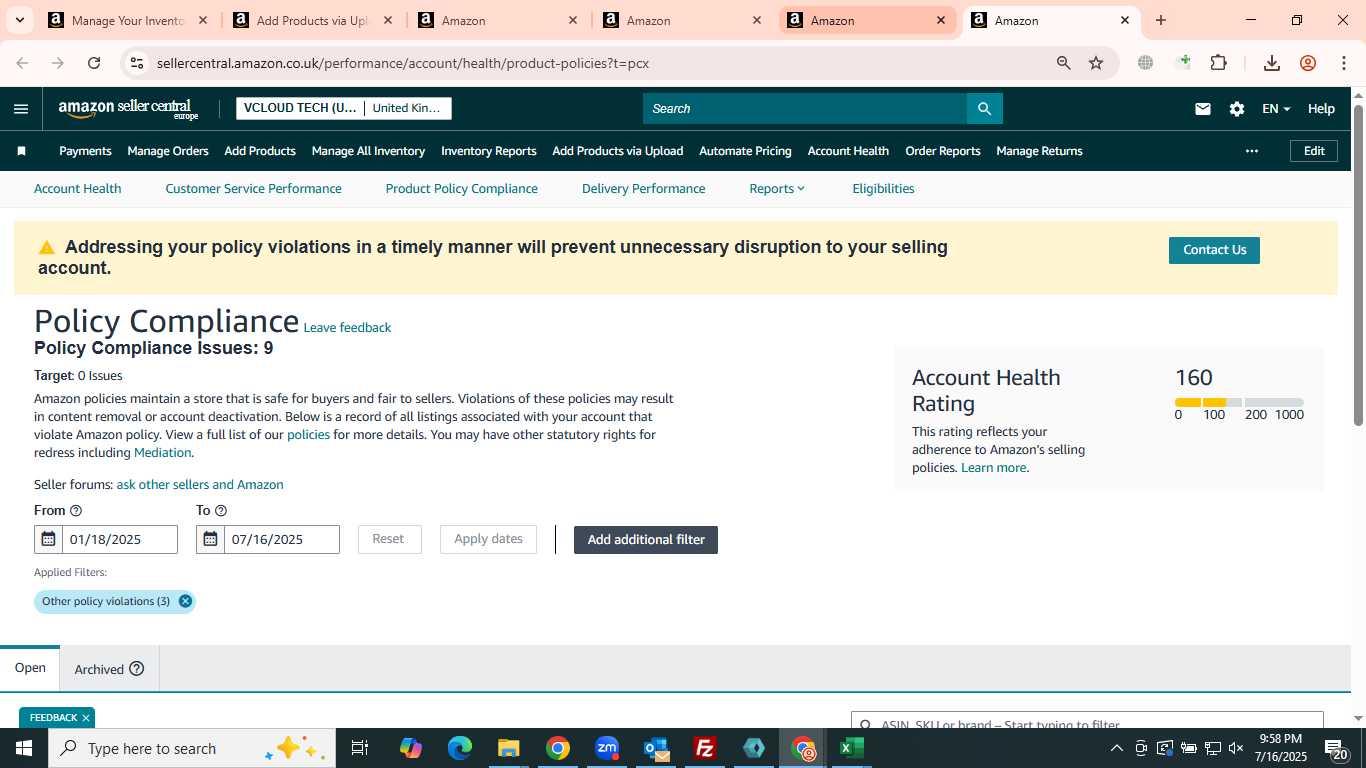Image resolution: width=1366 pixels, height=768 pixels.
Task: Click the browser zoom magnifier icon in address bar
Action: tap(1064, 63)
